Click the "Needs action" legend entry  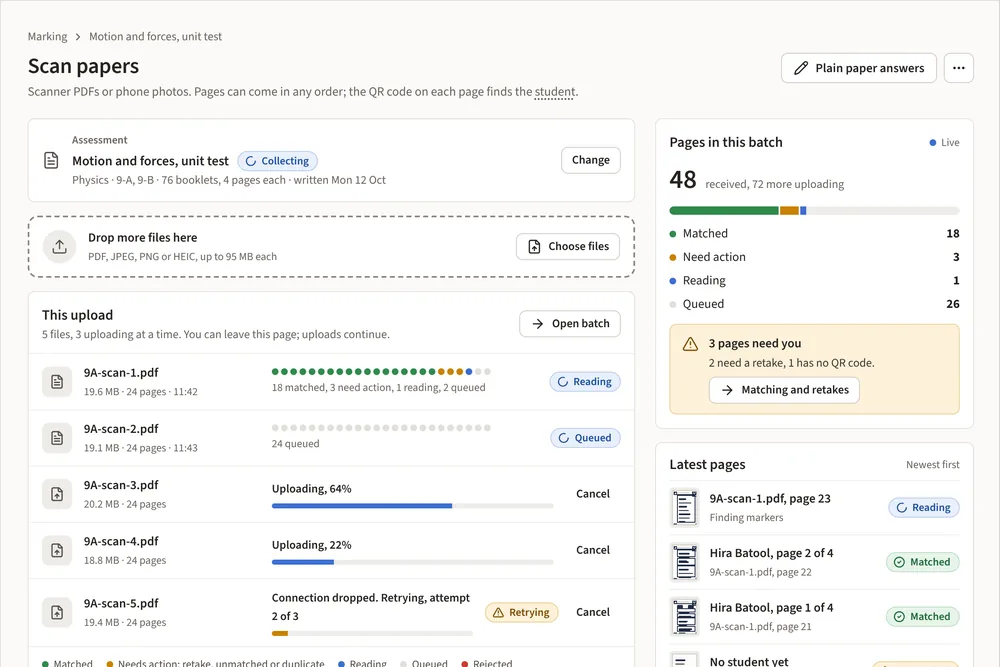[216, 663]
